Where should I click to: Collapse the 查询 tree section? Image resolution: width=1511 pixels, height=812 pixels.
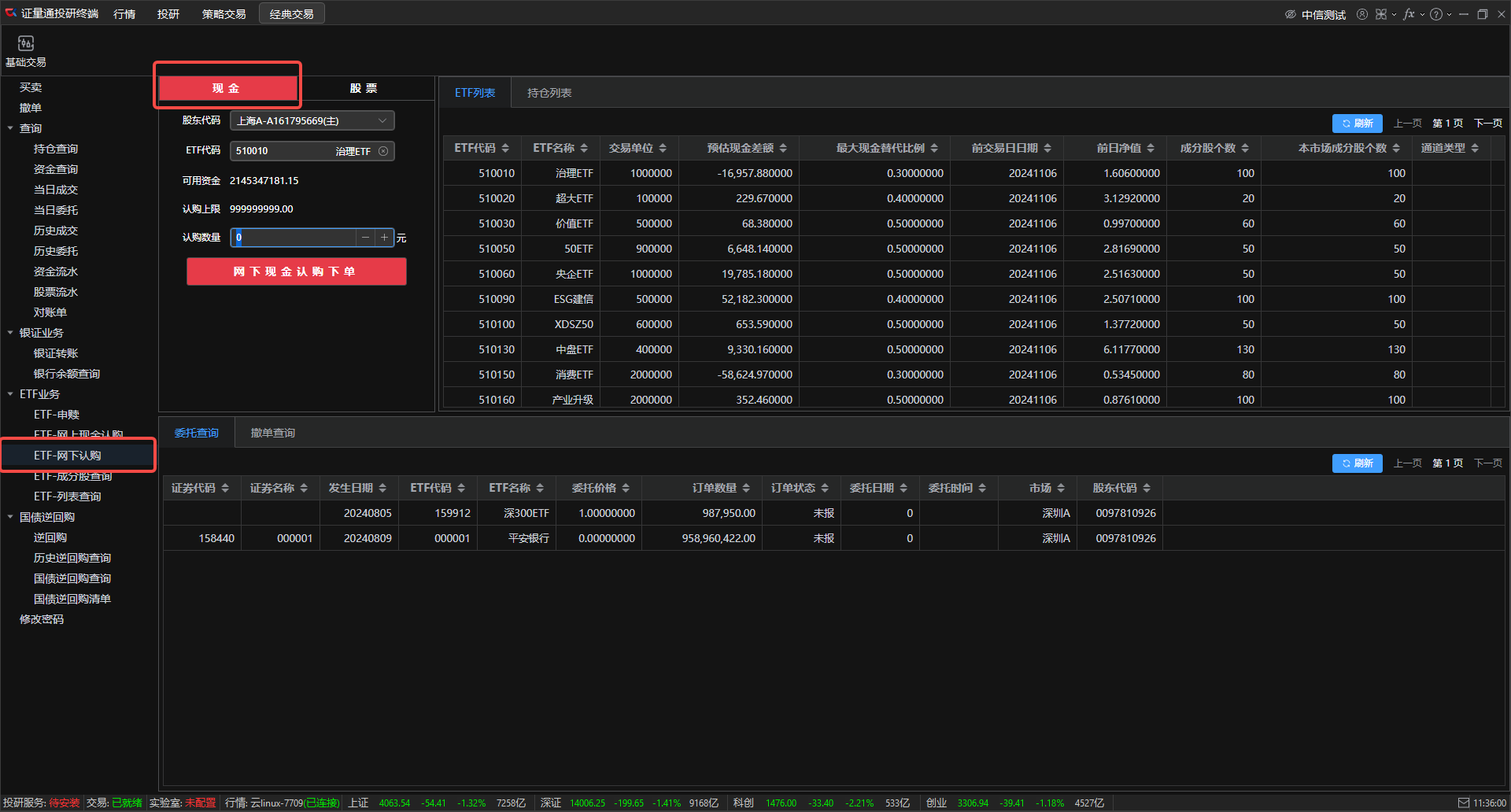pos(10,128)
